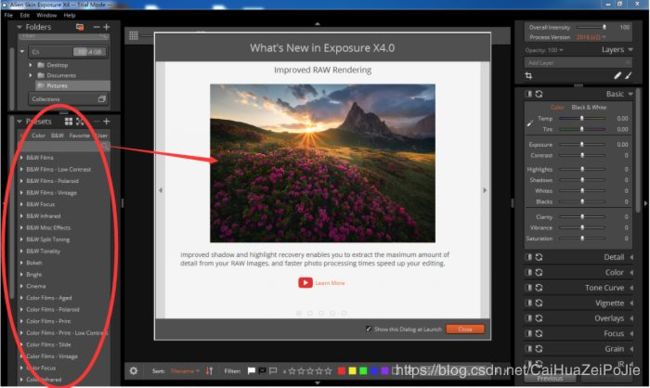Click the Folders panel orange bookmark icon

80,27
